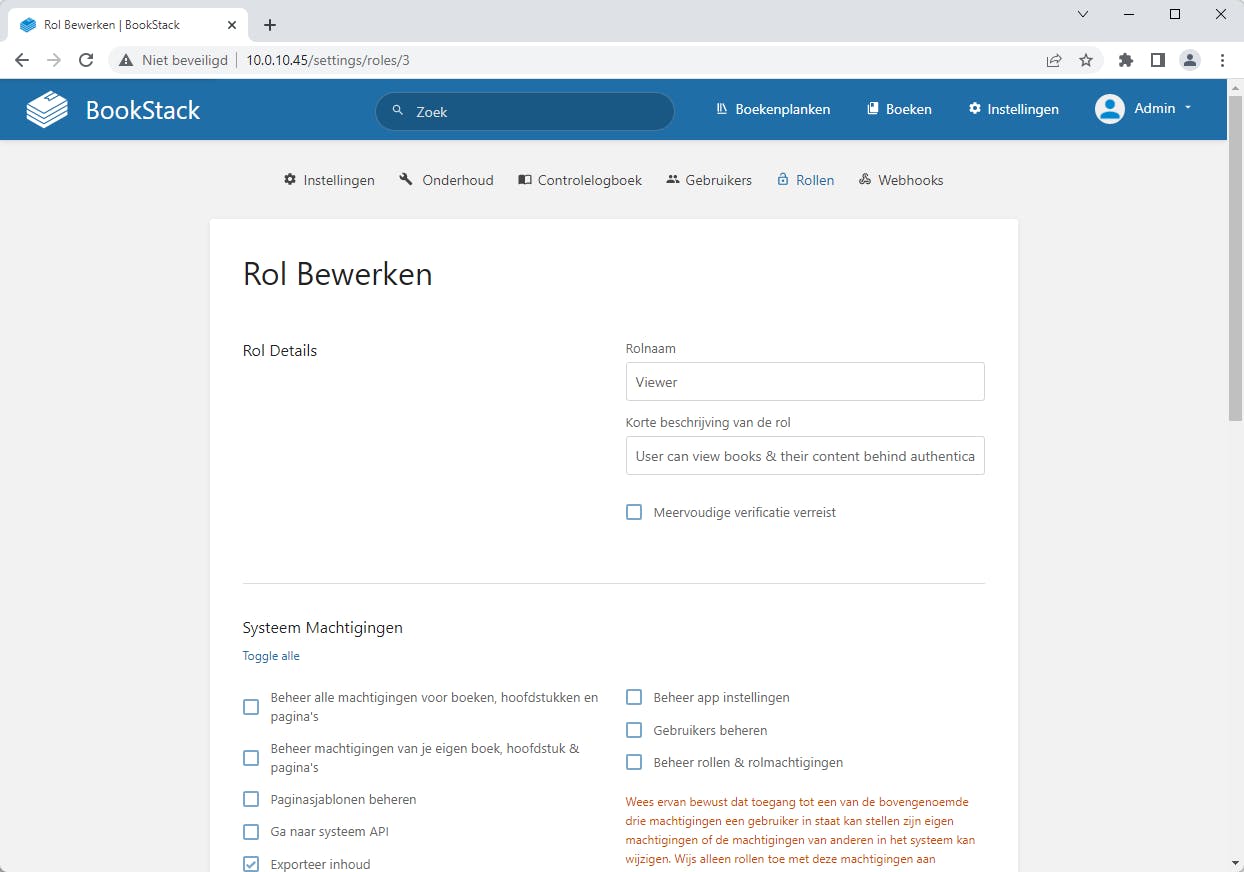
Task: Open the Chrome profile icon
Action: [x=1190, y=60]
